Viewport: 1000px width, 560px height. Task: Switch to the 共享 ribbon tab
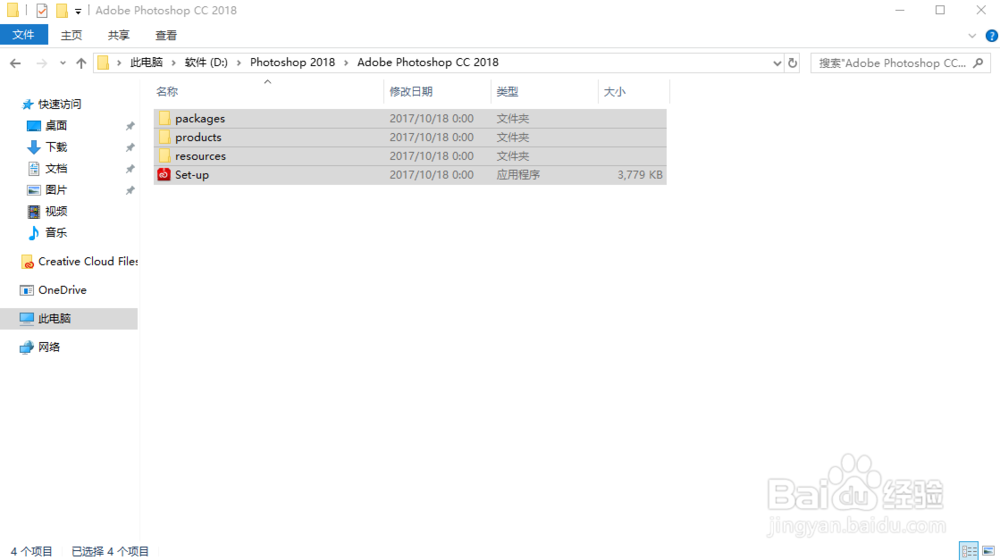click(x=119, y=35)
